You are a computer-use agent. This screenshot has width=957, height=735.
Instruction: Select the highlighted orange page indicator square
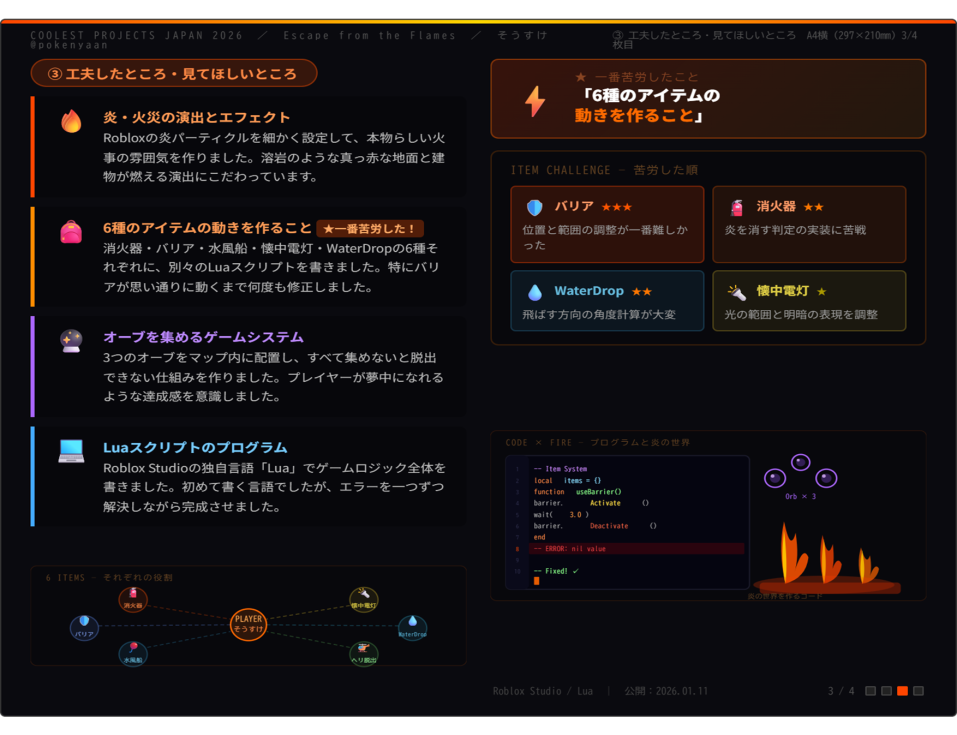tap(904, 690)
